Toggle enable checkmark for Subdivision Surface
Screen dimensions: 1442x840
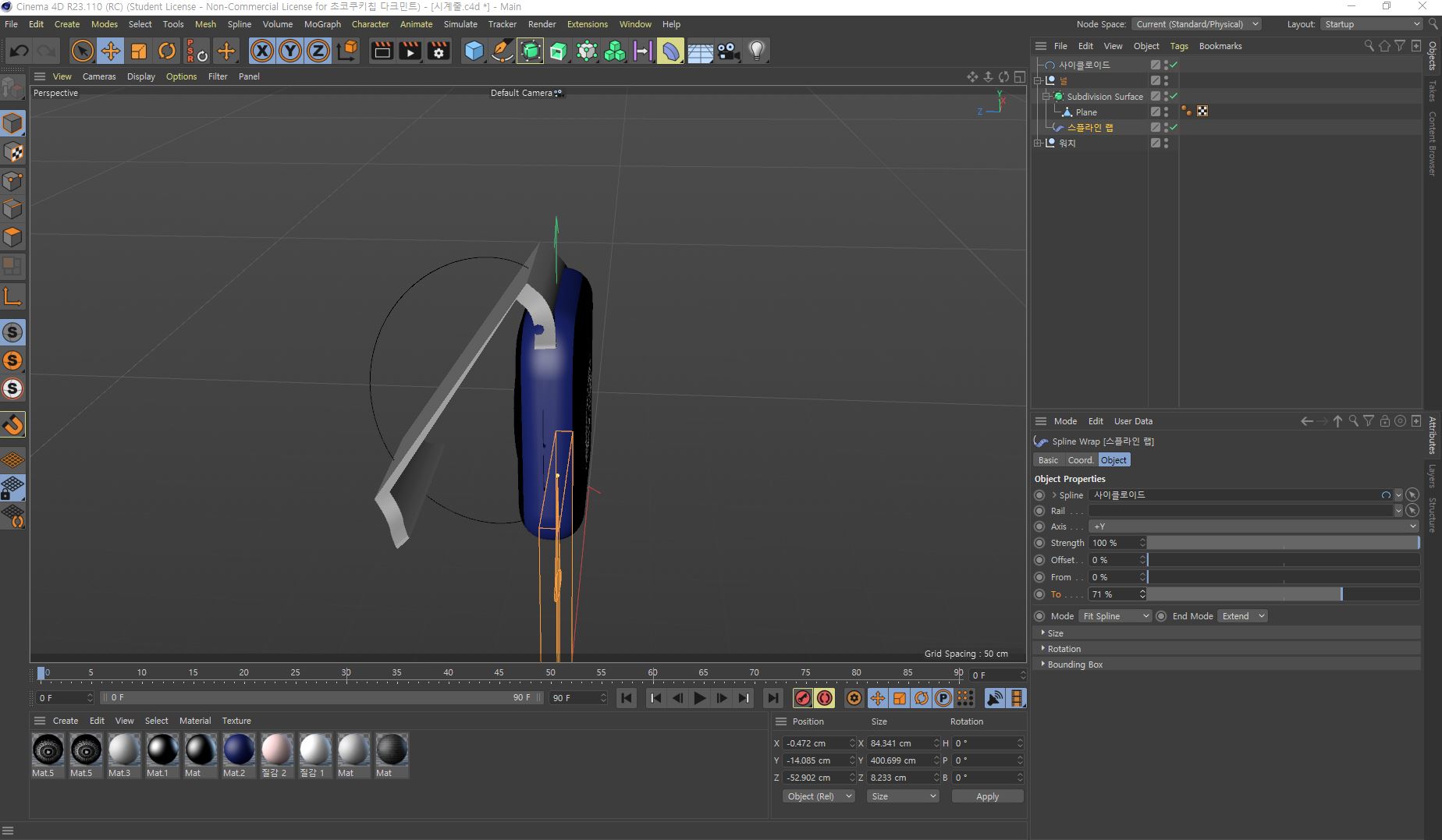pos(1174,96)
